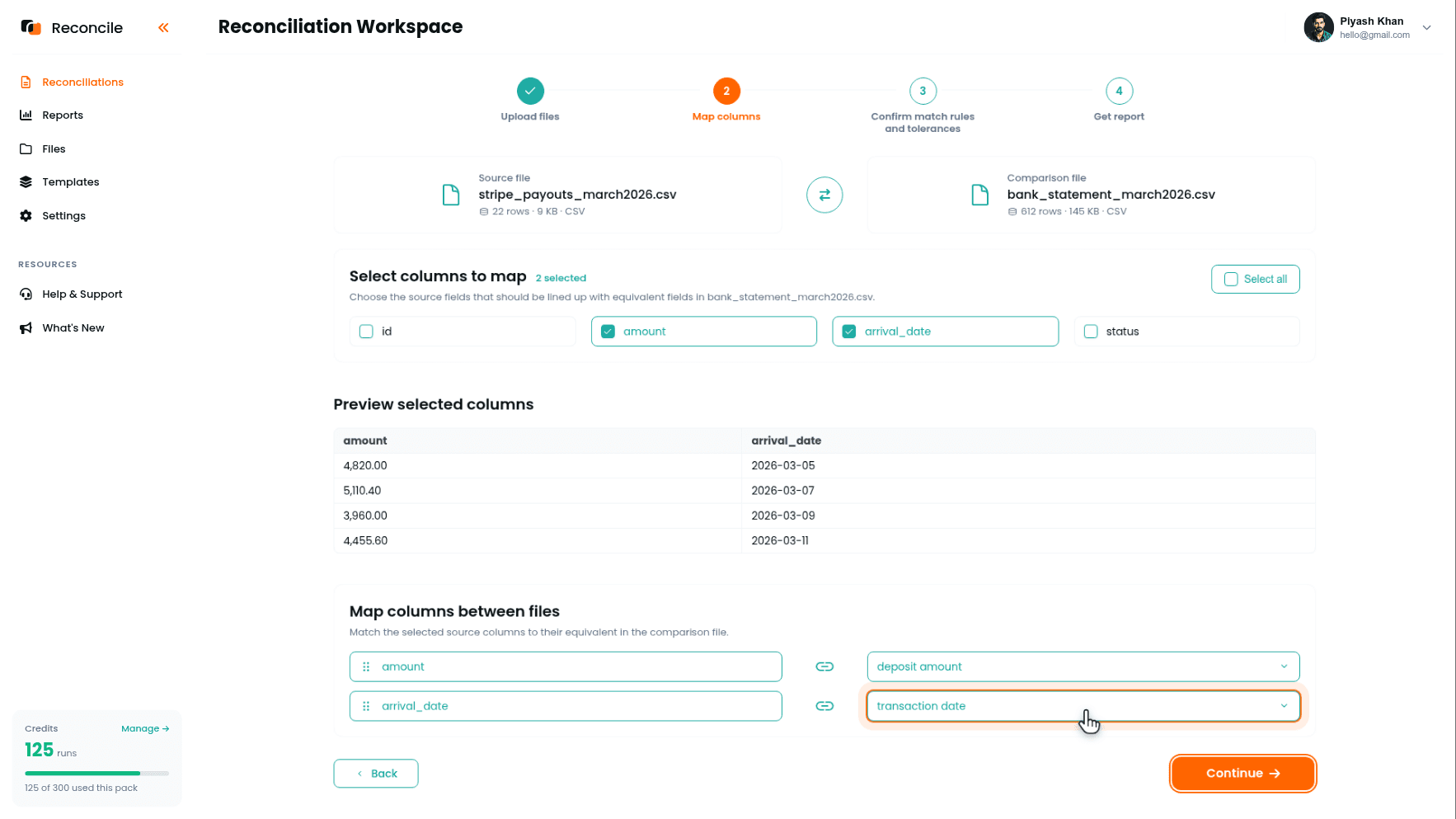Click the Settings gear icon
Screen dimensions: 1456x819
[x=26, y=215]
